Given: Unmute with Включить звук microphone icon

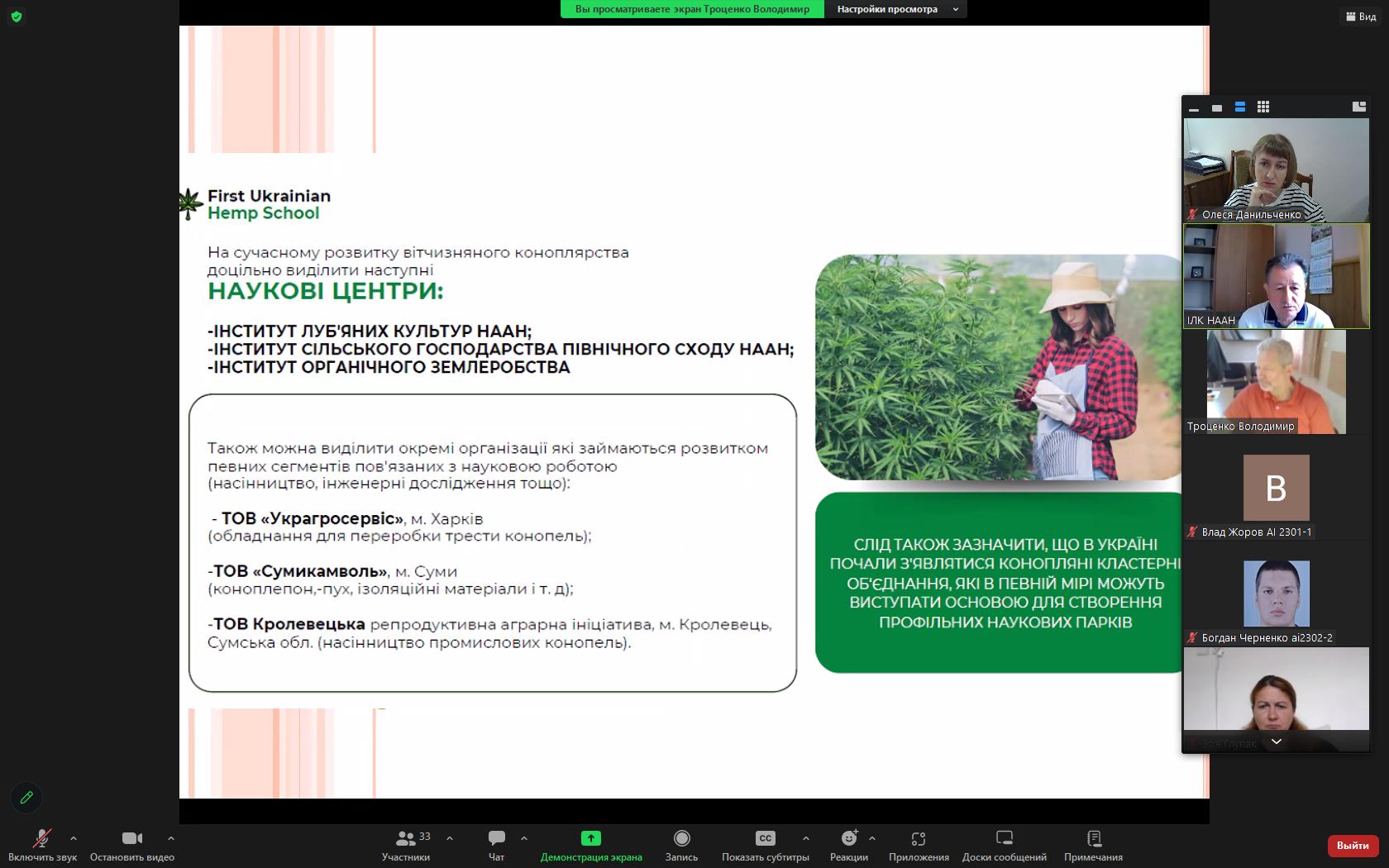Looking at the screenshot, I should (x=42, y=845).
